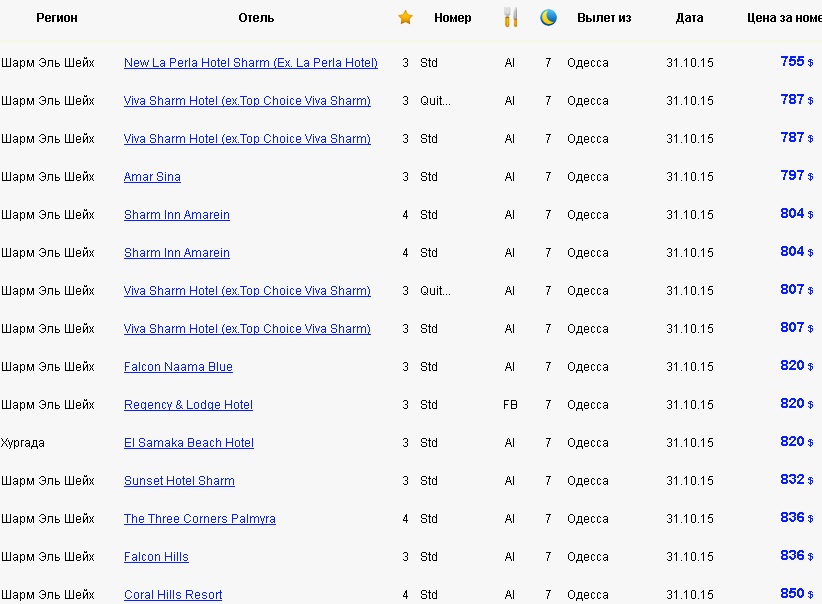
Task: Open the Coral Hills Resort link
Action: tap(173, 595)
